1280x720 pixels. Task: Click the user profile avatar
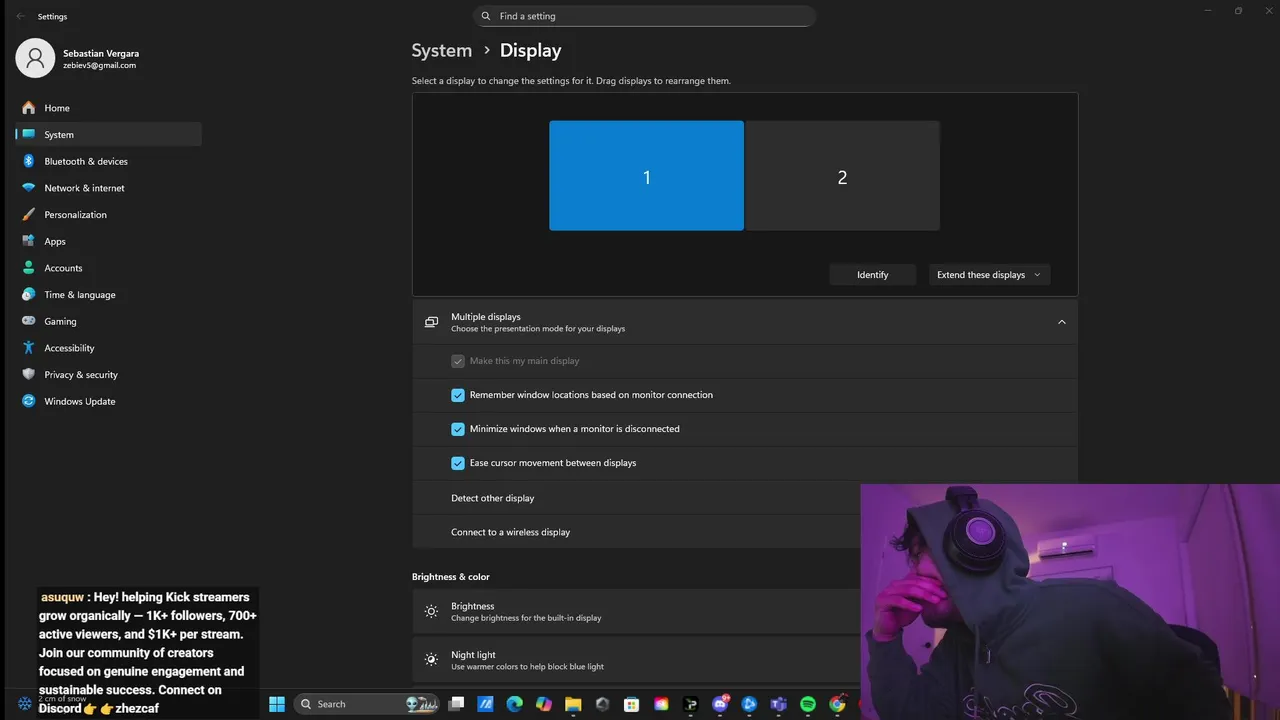[35, 58]
